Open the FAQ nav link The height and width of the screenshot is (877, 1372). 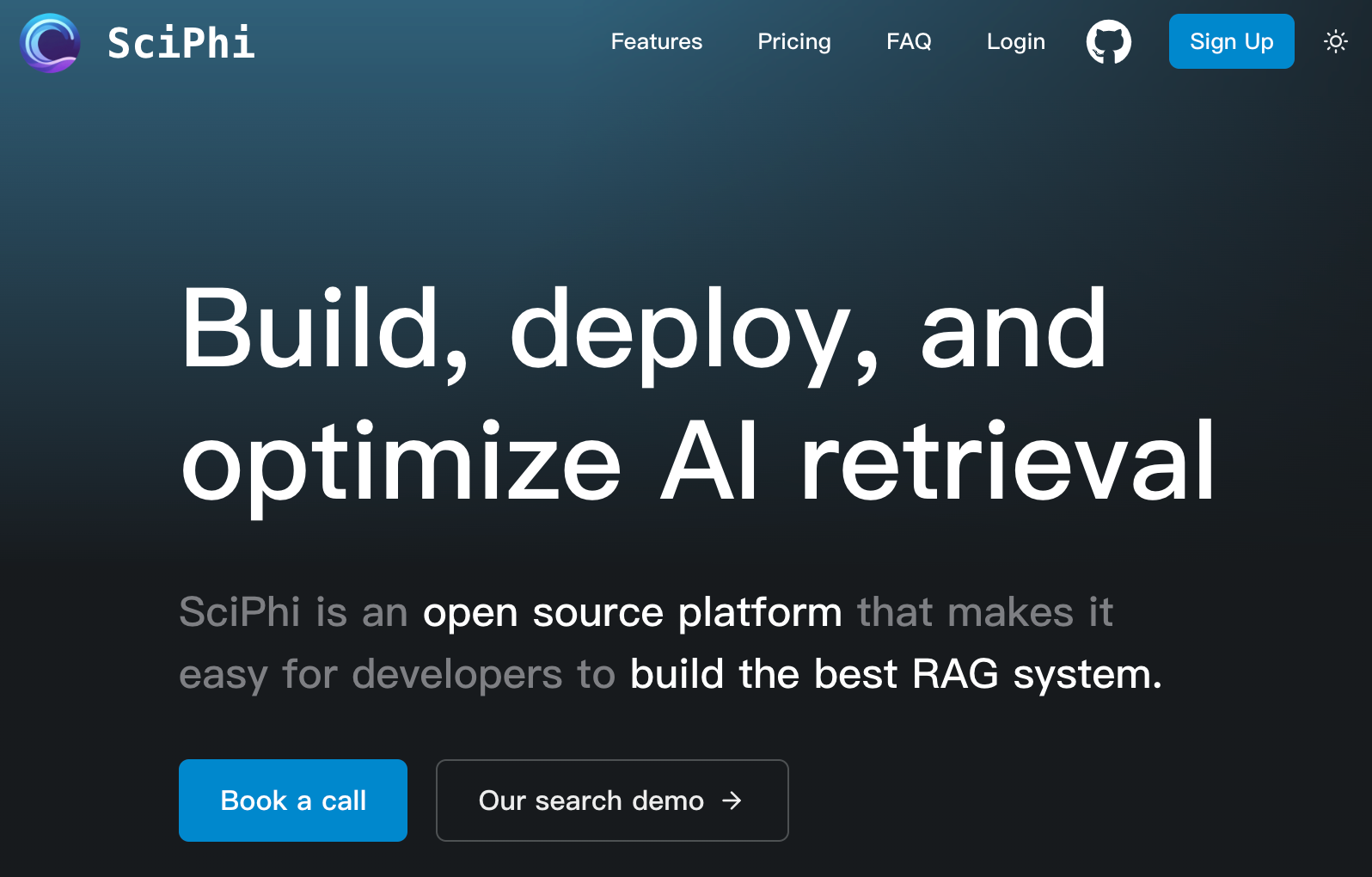[909, 41]
